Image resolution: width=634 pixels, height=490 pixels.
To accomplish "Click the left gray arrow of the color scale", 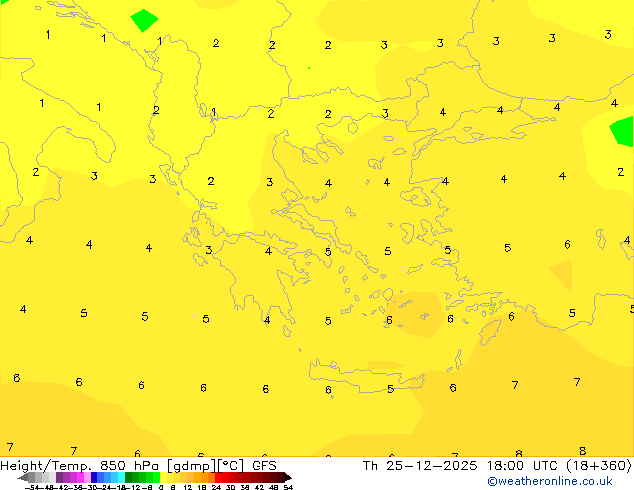I will point(23,478).
